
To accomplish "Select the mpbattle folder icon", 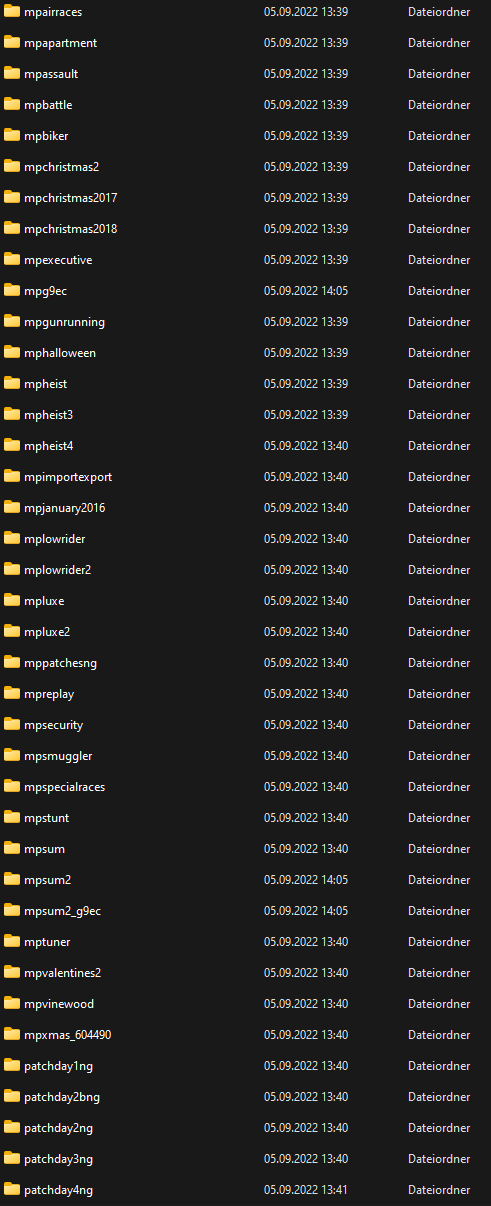I will [x=12, y=105].
